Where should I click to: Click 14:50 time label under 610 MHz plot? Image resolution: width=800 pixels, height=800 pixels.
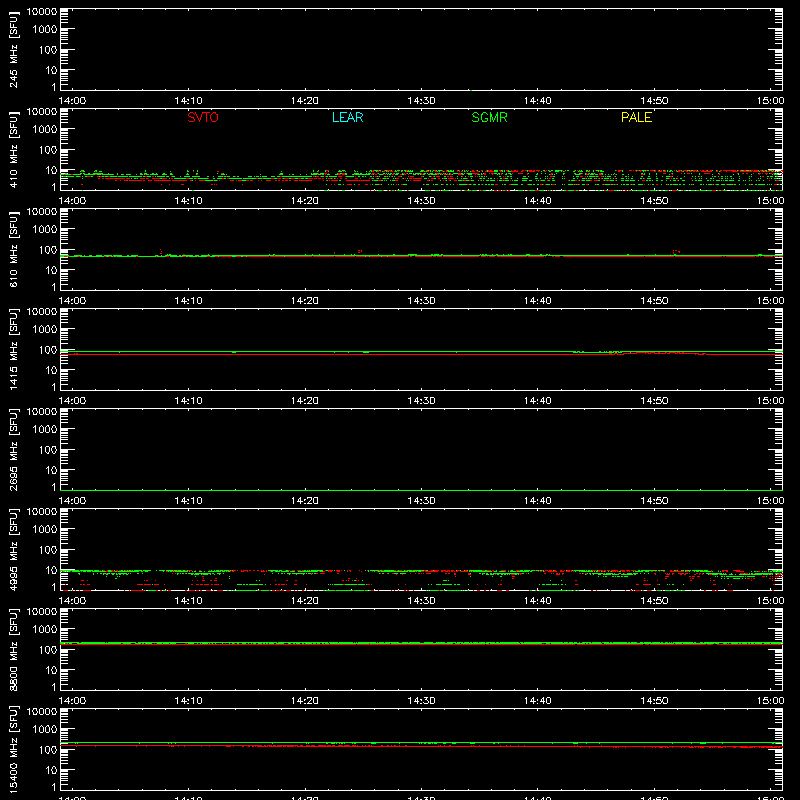(654, 301)
